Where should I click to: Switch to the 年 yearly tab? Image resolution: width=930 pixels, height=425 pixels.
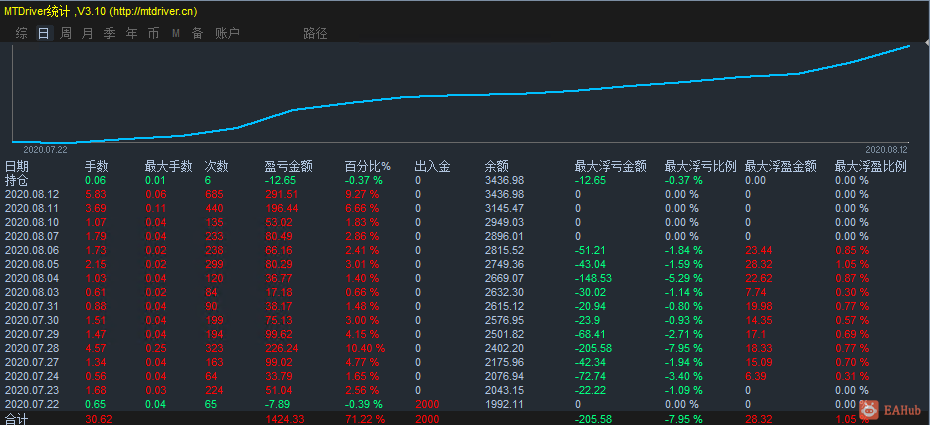click(x=132, y=34)
